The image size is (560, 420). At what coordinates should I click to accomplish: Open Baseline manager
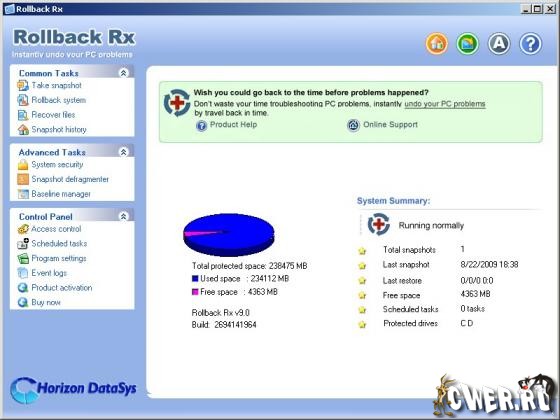tap(61, 194)
